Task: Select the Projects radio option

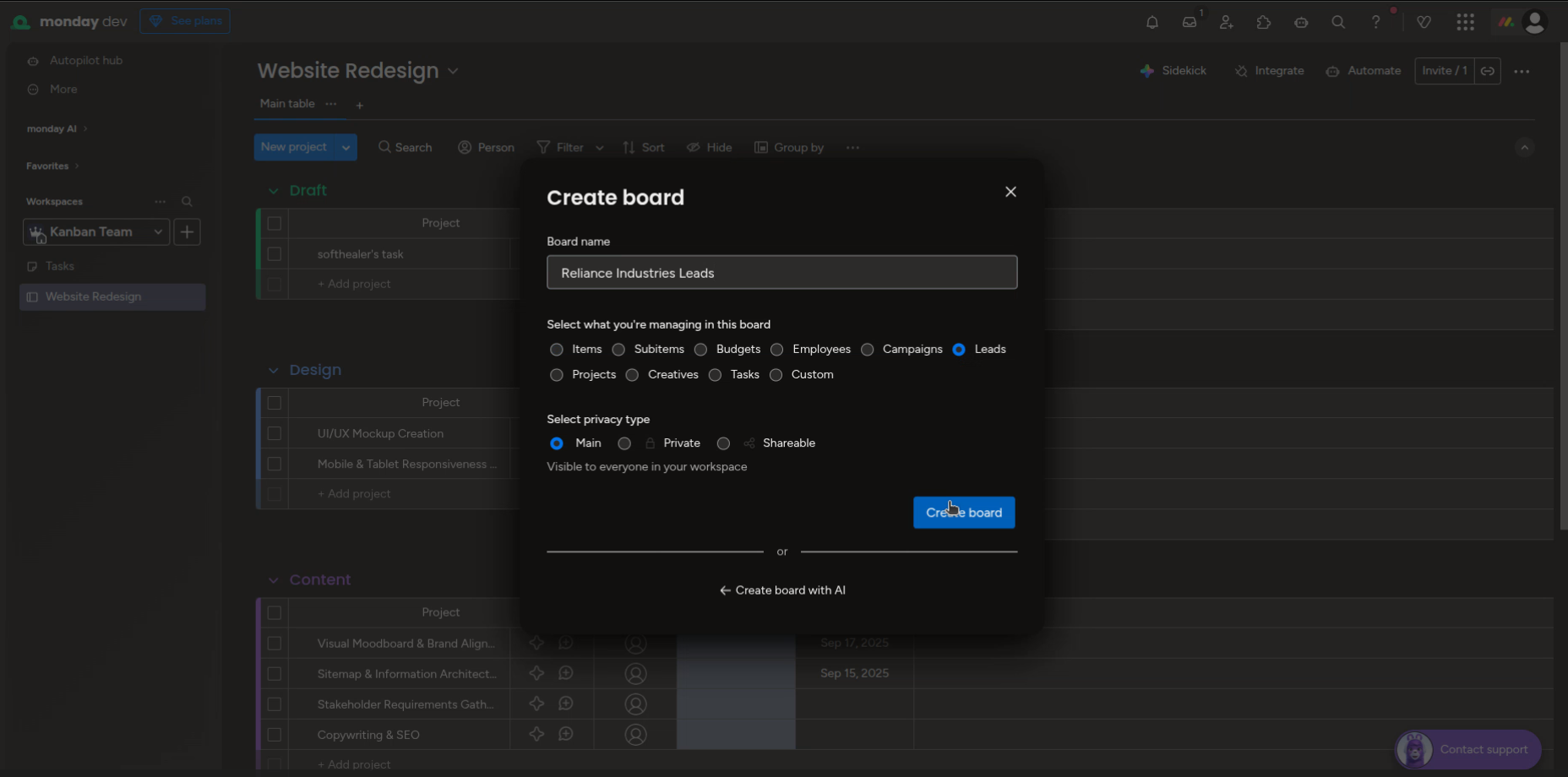Action: coord(556,375)
